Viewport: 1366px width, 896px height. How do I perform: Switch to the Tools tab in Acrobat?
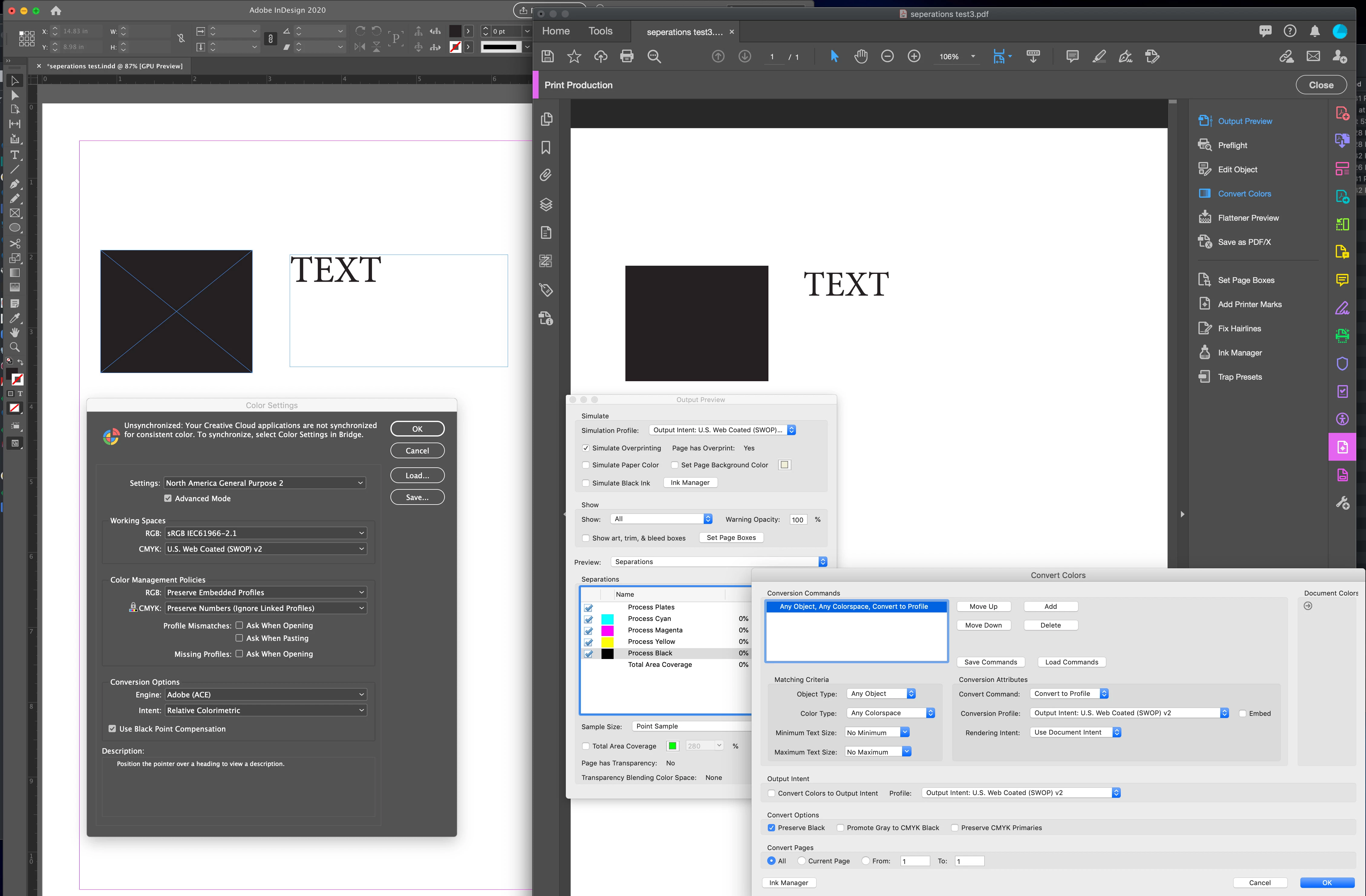(x=600, y=31)
